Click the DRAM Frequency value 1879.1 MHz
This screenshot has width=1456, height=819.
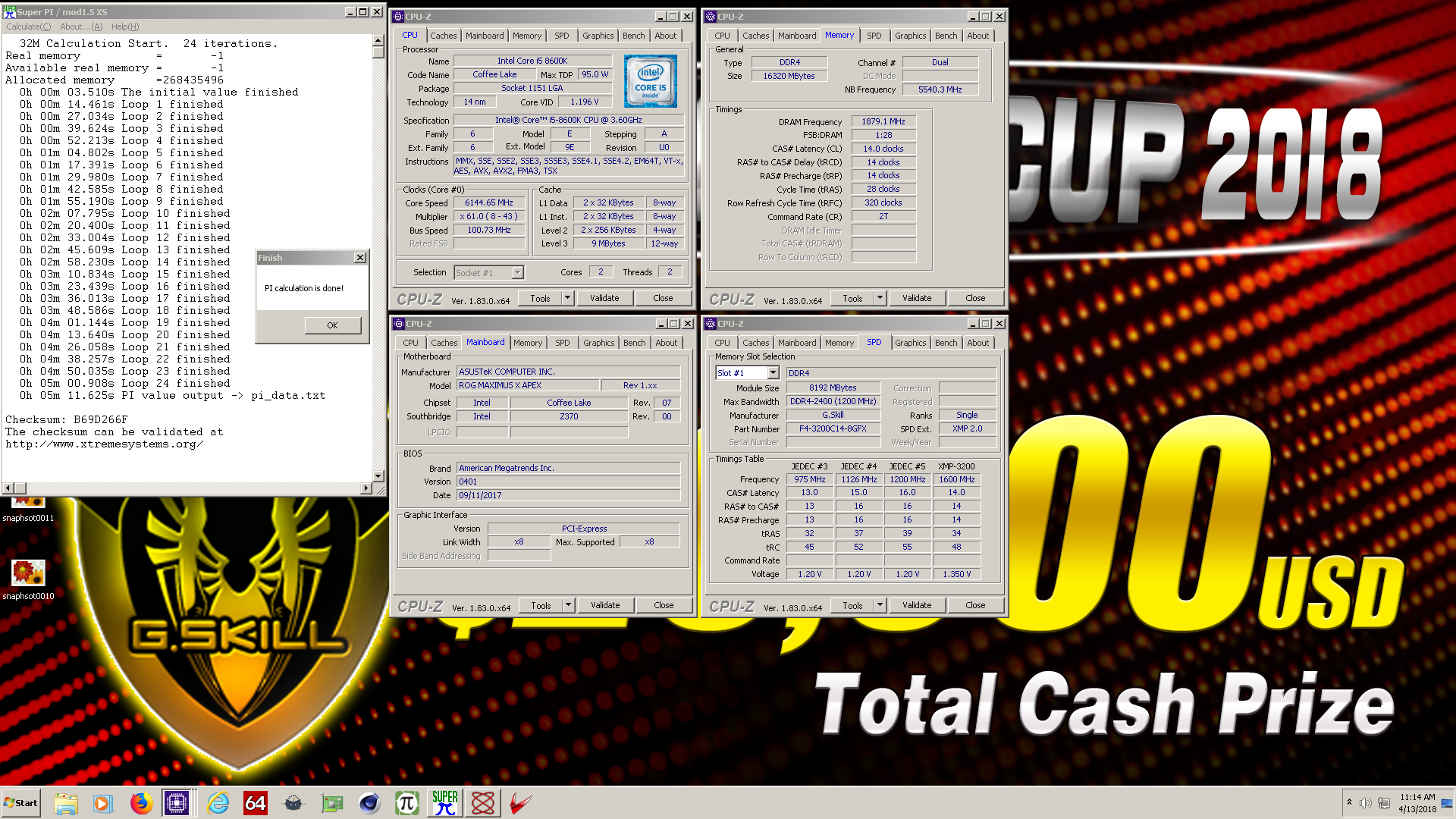click(x=883, y=121)
